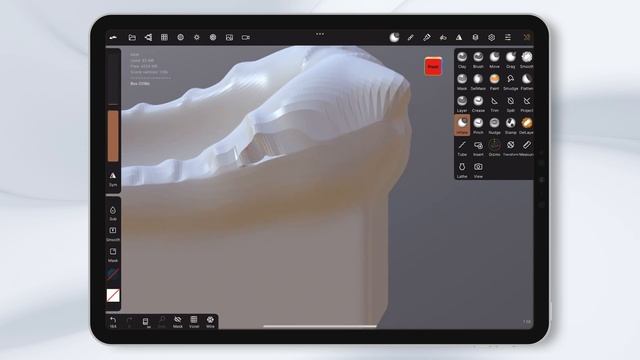The width and height of the screenshot is (640, 360).
Task: Select the highlighted Inflate tool
Action: pos(462,125)
